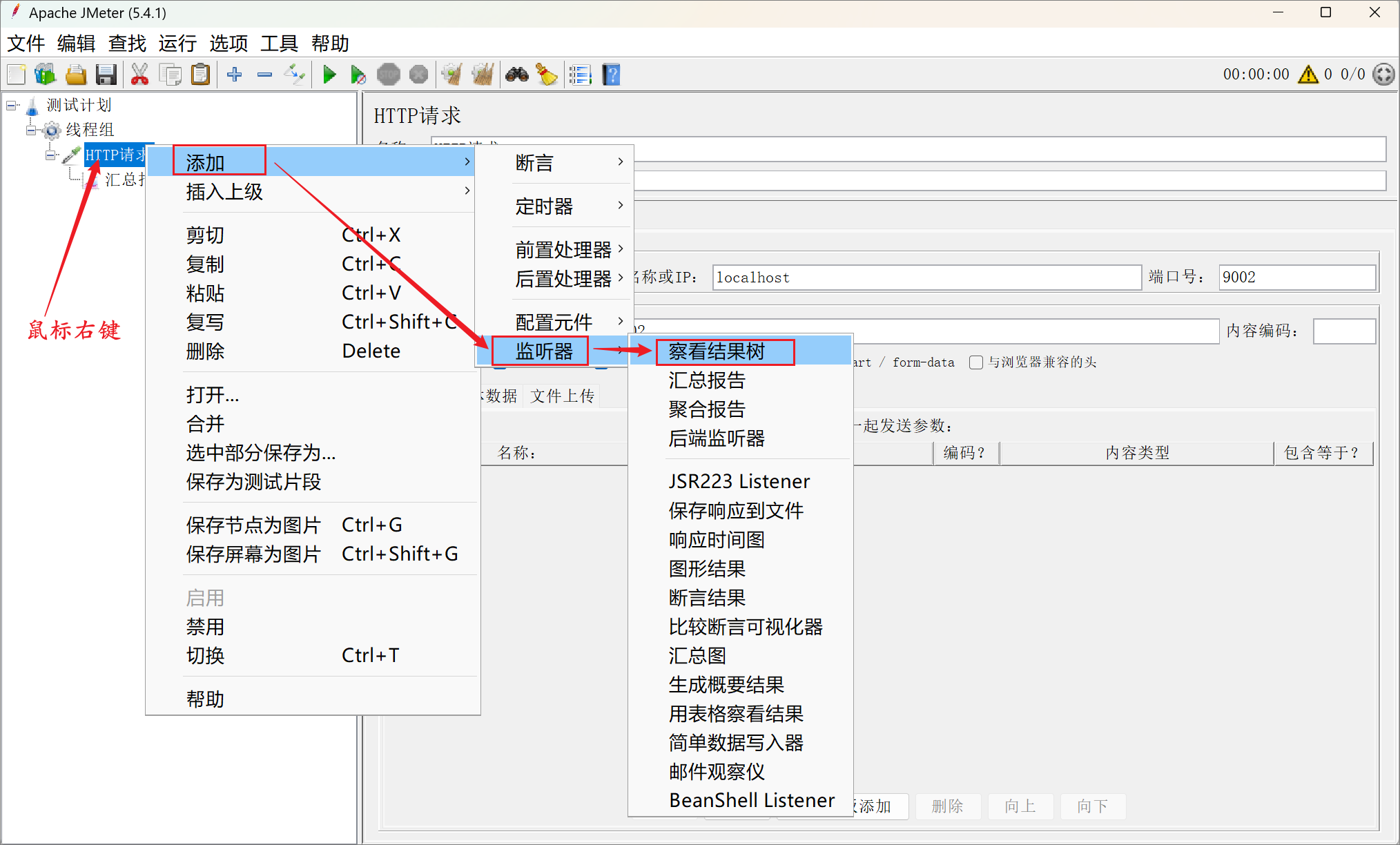Click the 内容编码 input field
This screenshot has width=1400, height=845.
(x=1343, y=331)
